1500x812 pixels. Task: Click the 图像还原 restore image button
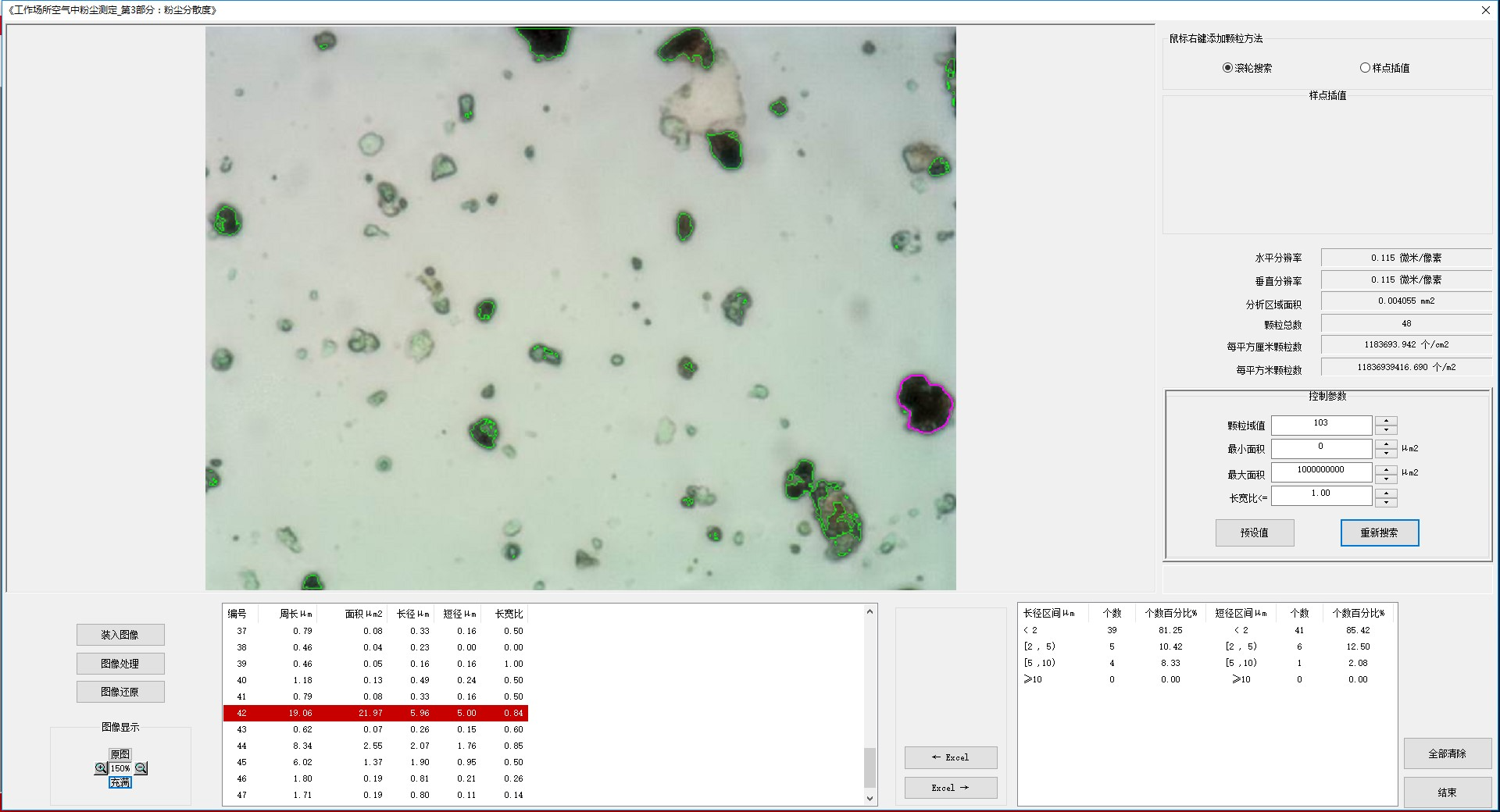[120, 692]
